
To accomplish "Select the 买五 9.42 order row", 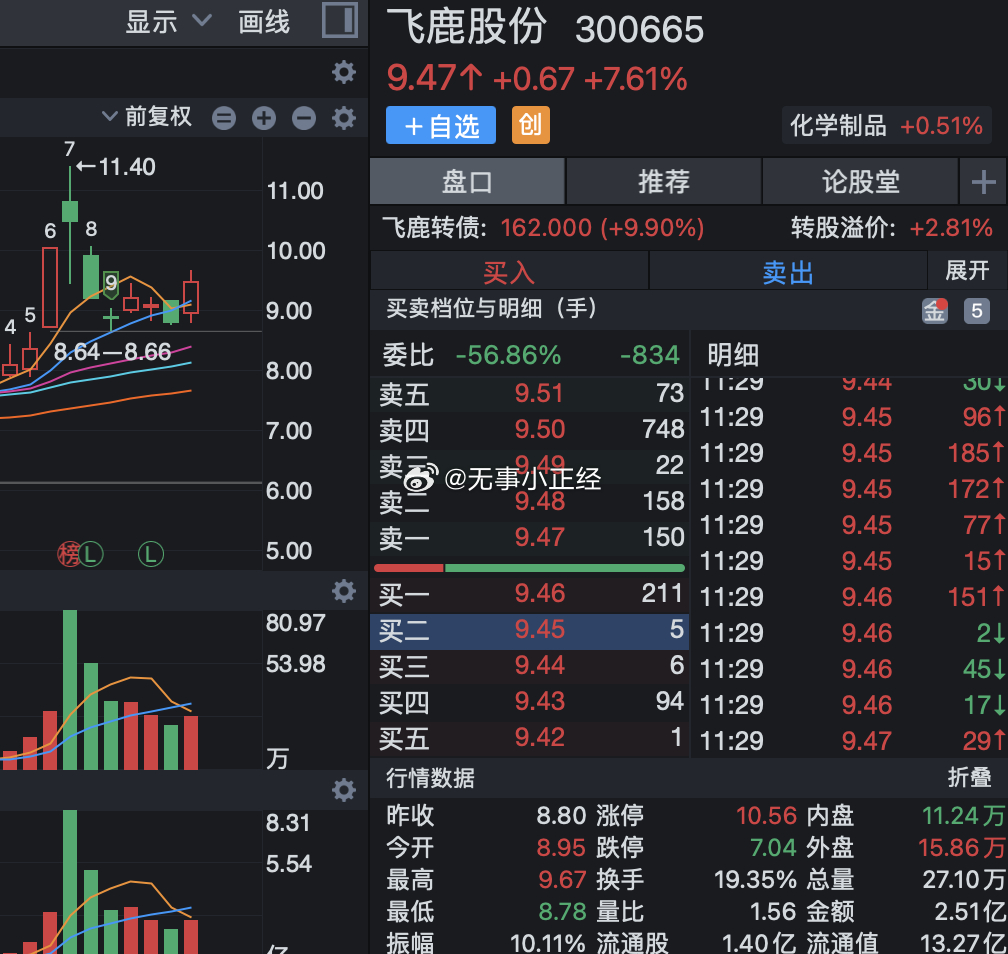I will 530,738.
